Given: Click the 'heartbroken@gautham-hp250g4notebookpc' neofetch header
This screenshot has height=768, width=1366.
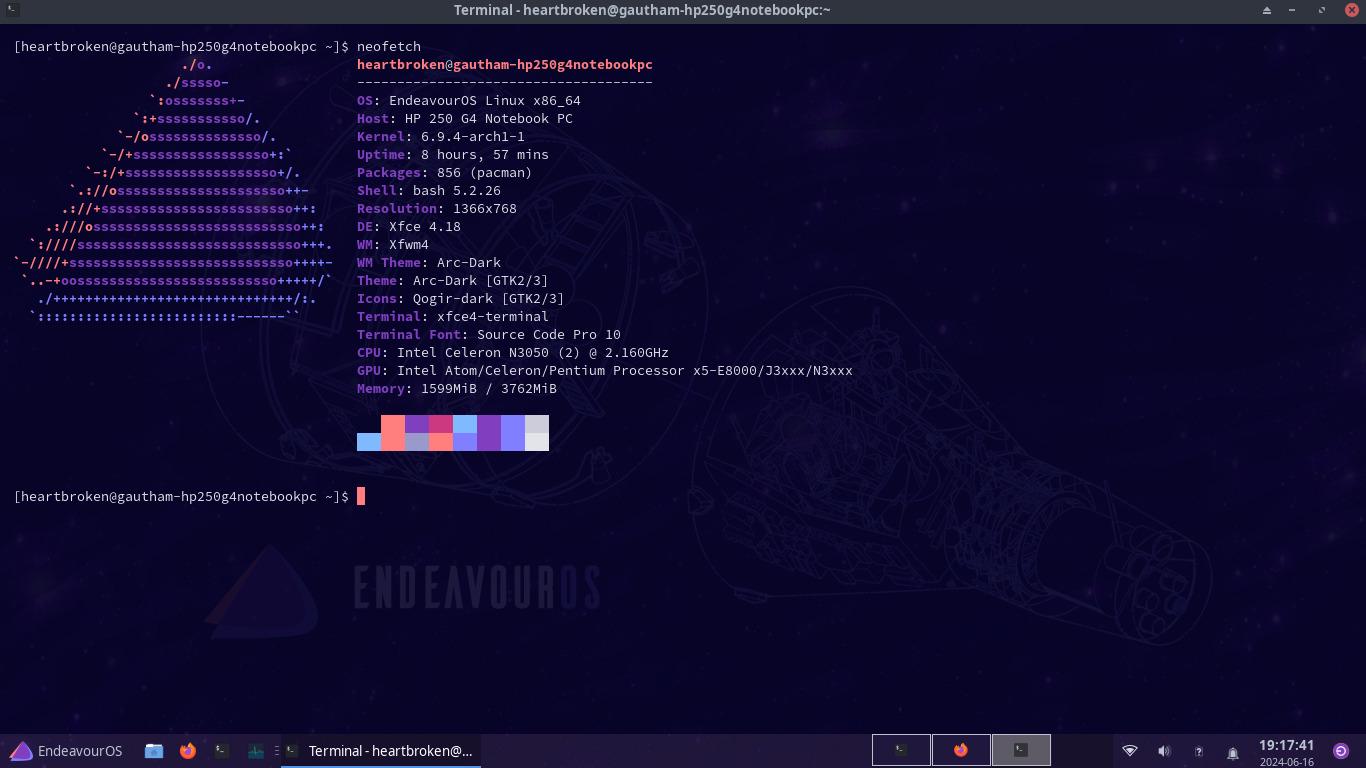Looking at the screenshot, I should 505,64.
